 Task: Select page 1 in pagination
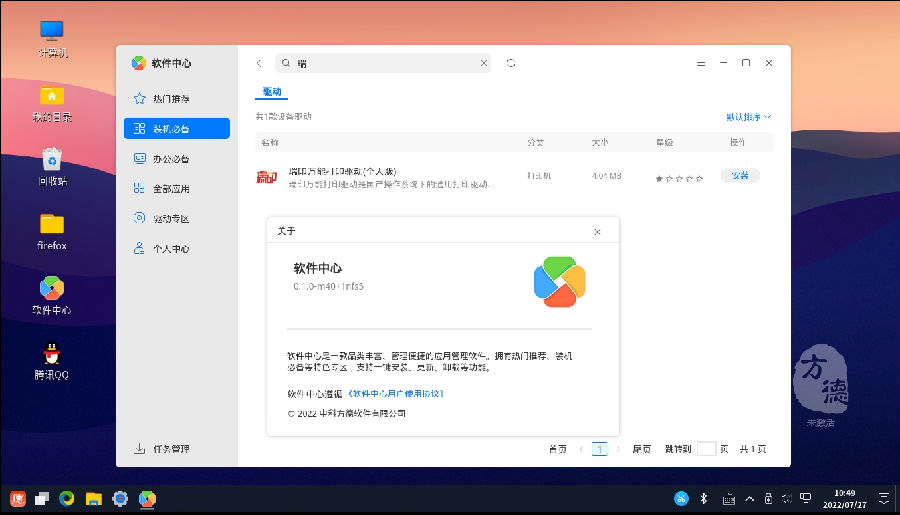[600, 449]
